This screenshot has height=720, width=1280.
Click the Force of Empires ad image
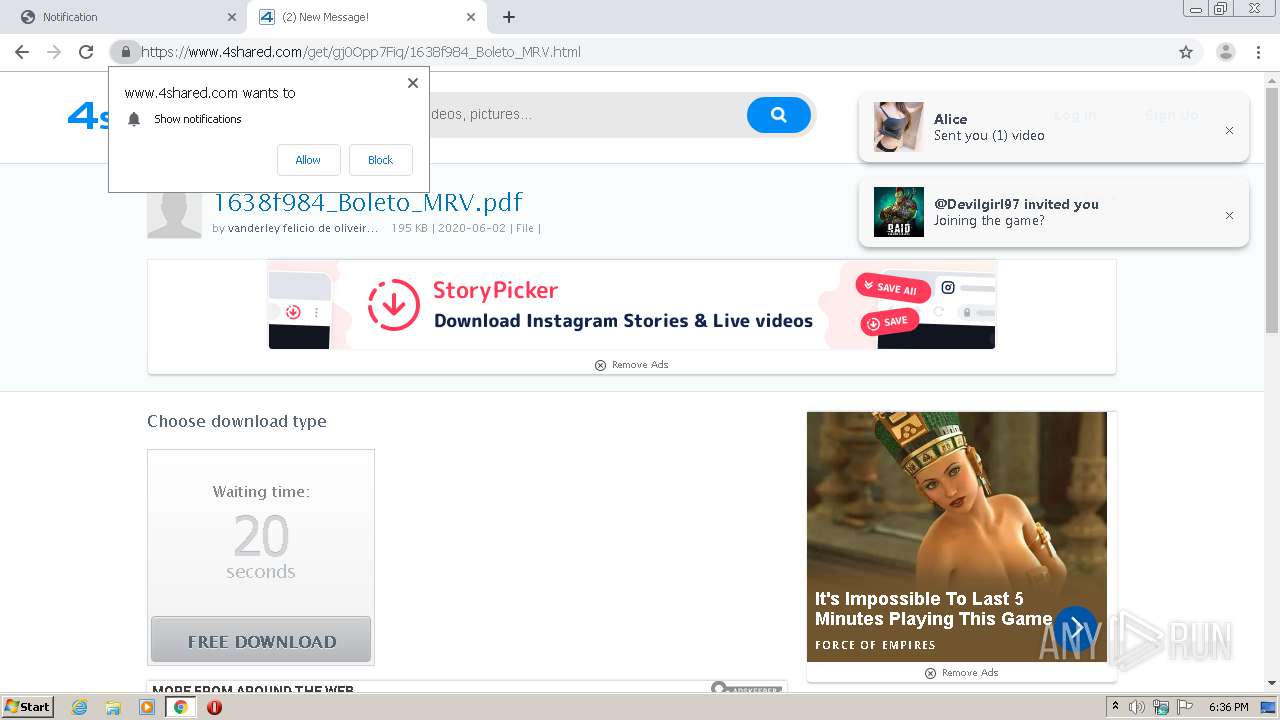coord(957,536)
